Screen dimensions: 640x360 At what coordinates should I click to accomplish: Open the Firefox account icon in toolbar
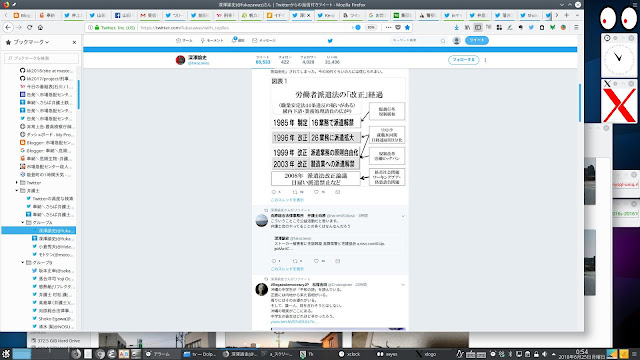point(563,27)
